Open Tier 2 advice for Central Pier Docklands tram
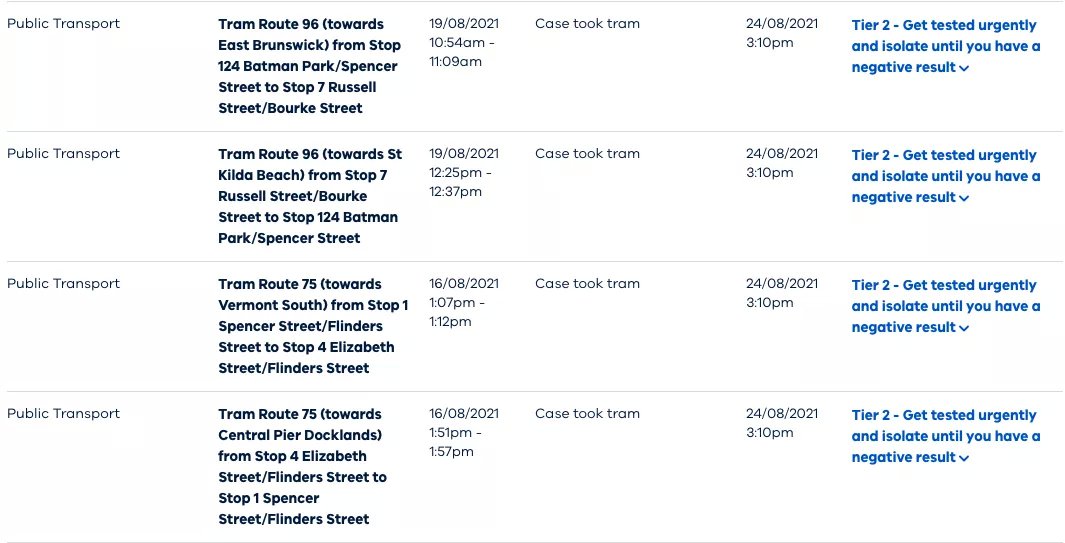Screen dimensions: 1065x543 tap(945, 436)
